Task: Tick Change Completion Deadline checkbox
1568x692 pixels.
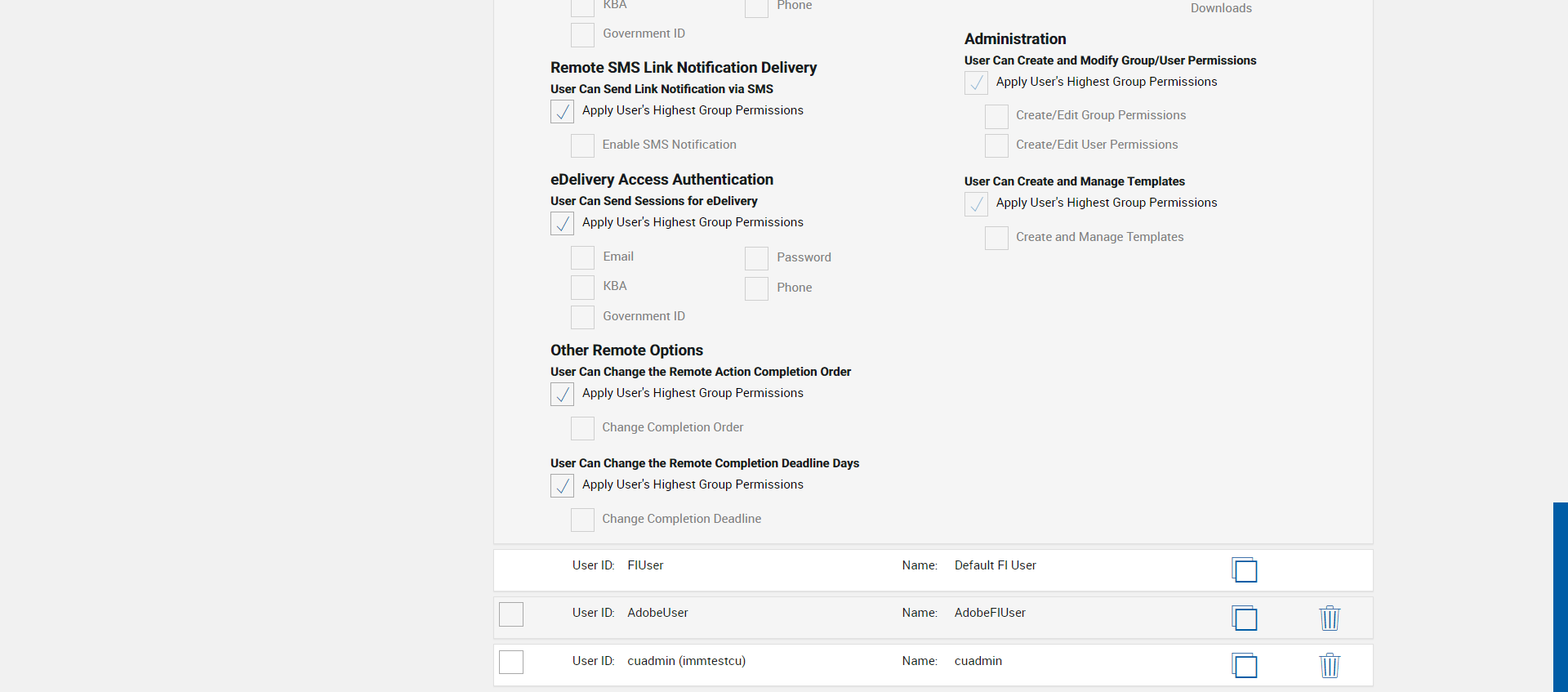Action: (582, 520)
